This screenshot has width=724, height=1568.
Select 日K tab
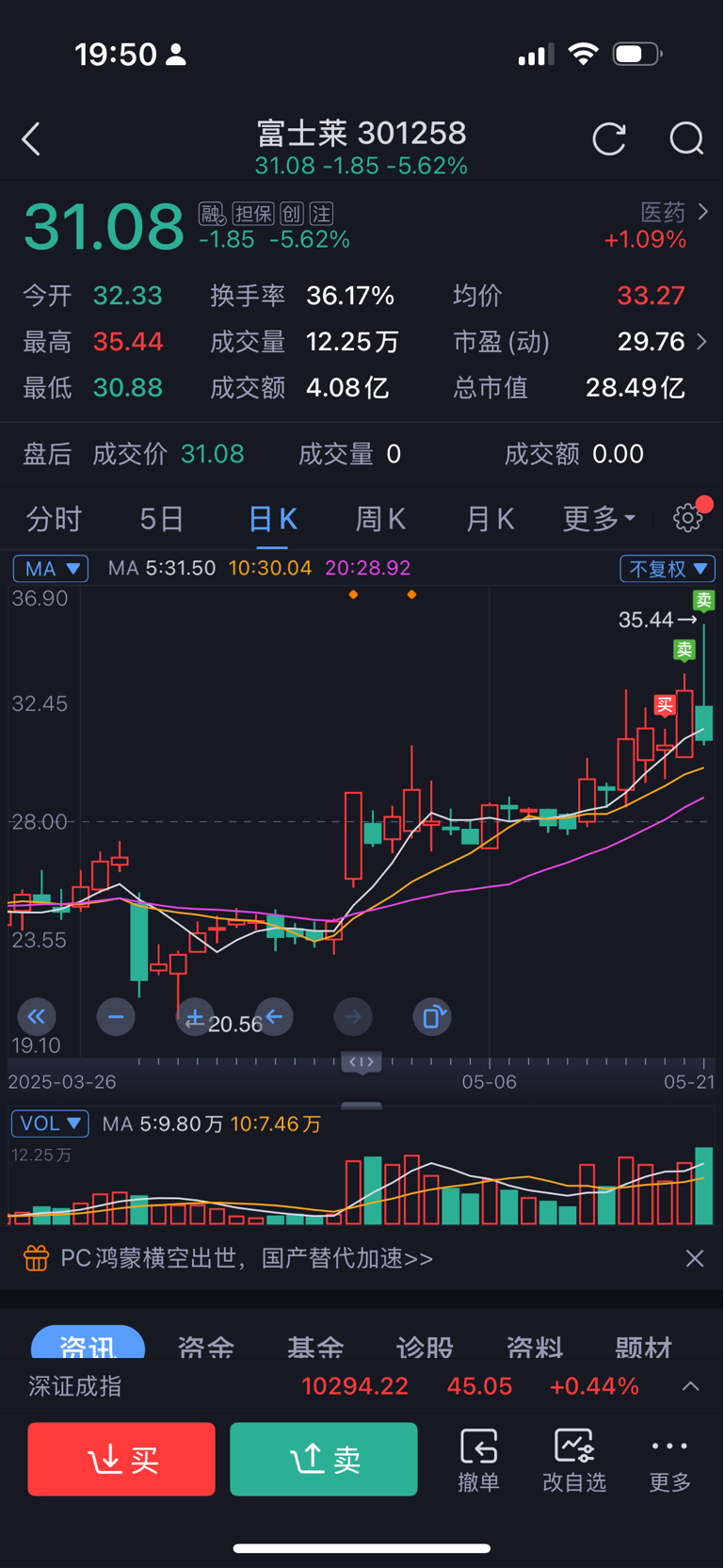pyautogui.click(x=272, y=518)
